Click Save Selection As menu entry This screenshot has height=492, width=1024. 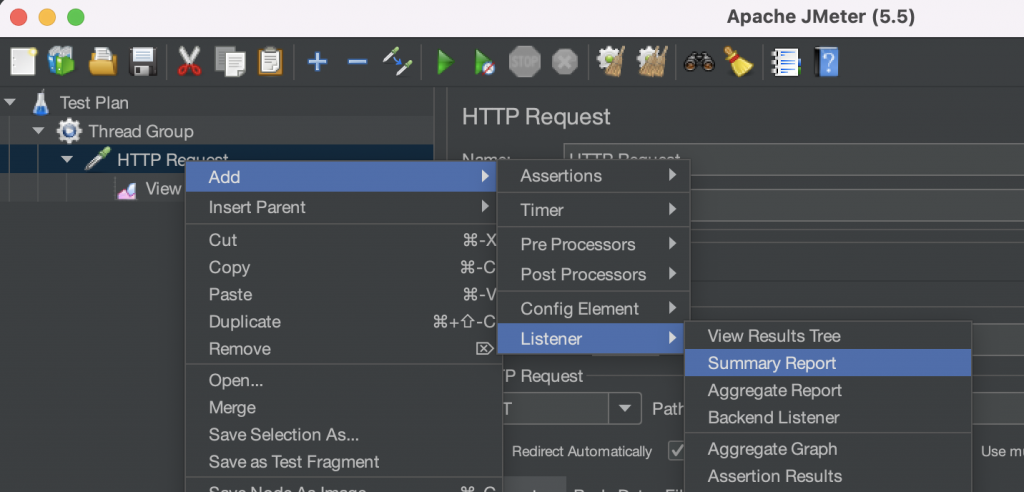283,435
